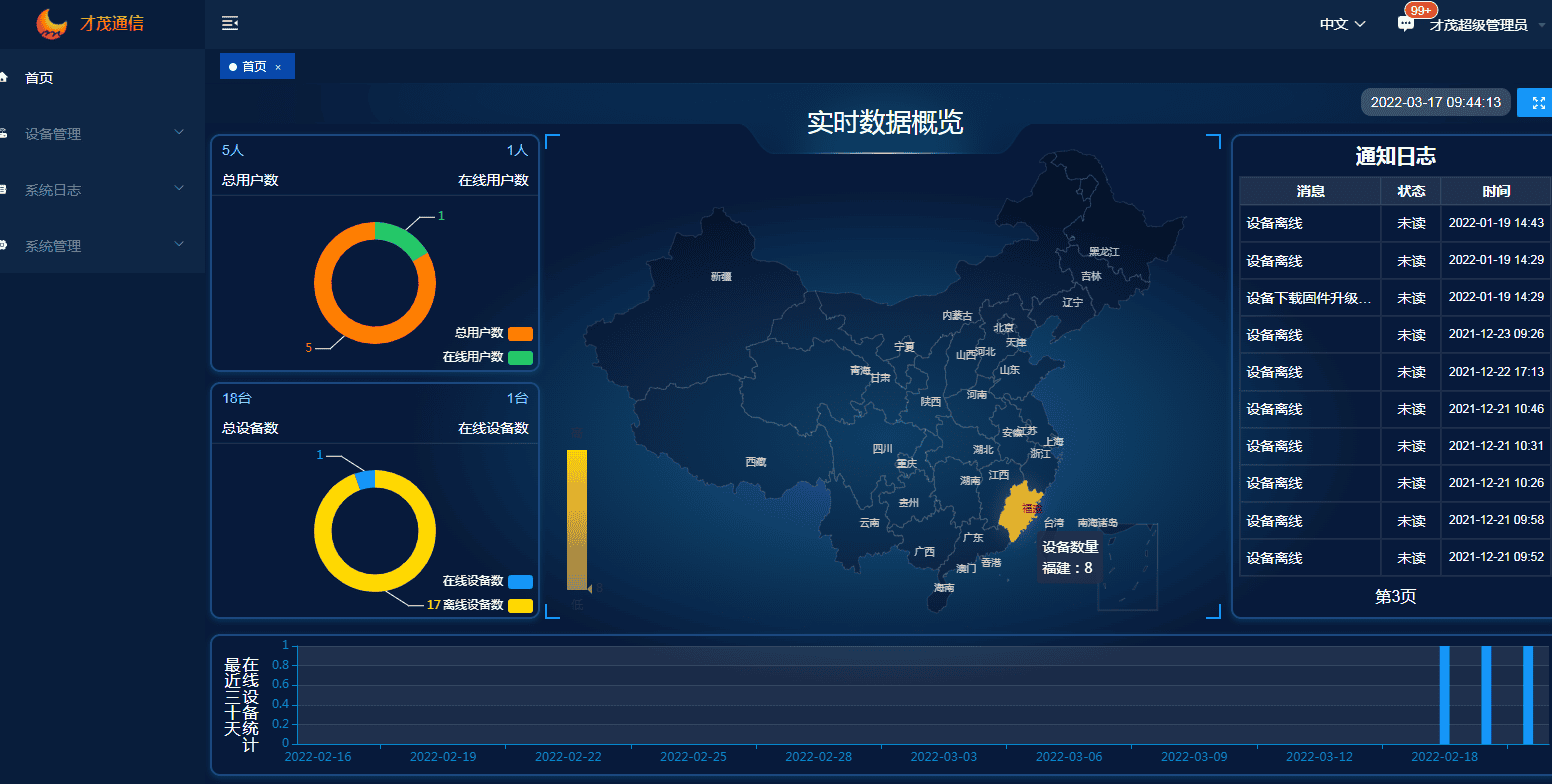Enter fullscreen with the blue expand icon
The image size is (1552, 784).
[x=1535, y=102]
